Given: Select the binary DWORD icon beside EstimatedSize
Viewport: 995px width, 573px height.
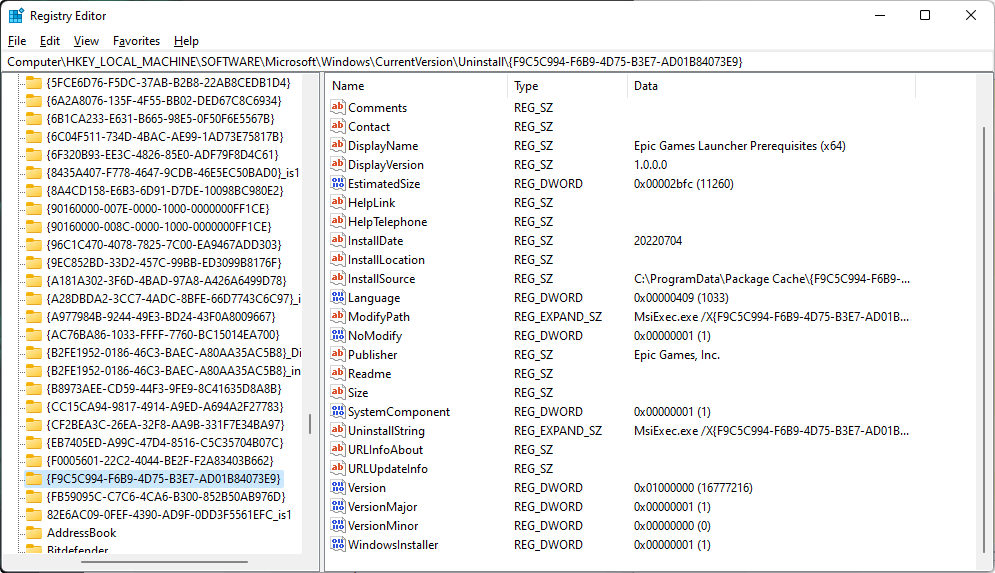Looking at the screenshot, I should click(338, 183).
